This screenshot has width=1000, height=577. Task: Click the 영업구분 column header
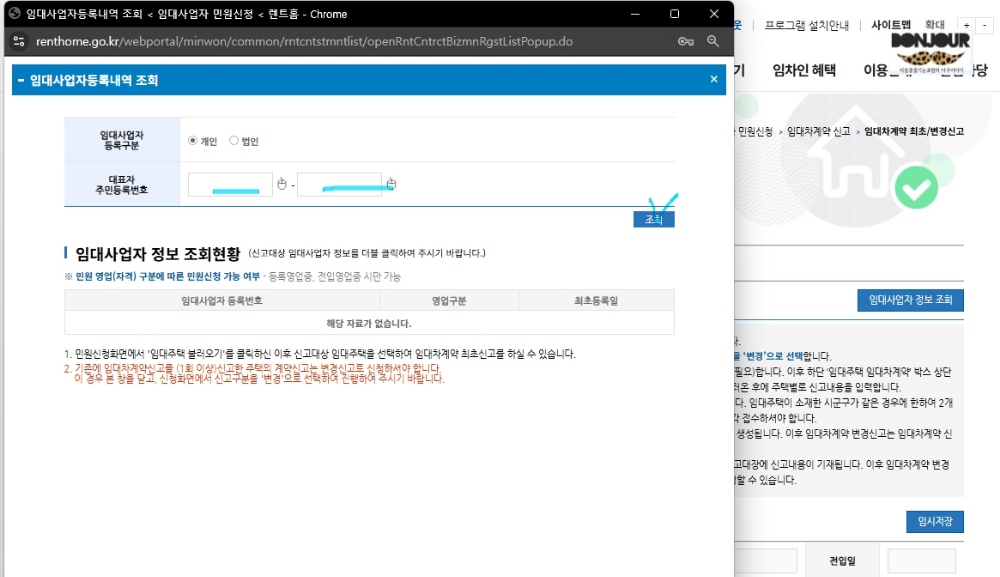click(x=449, y=300)
